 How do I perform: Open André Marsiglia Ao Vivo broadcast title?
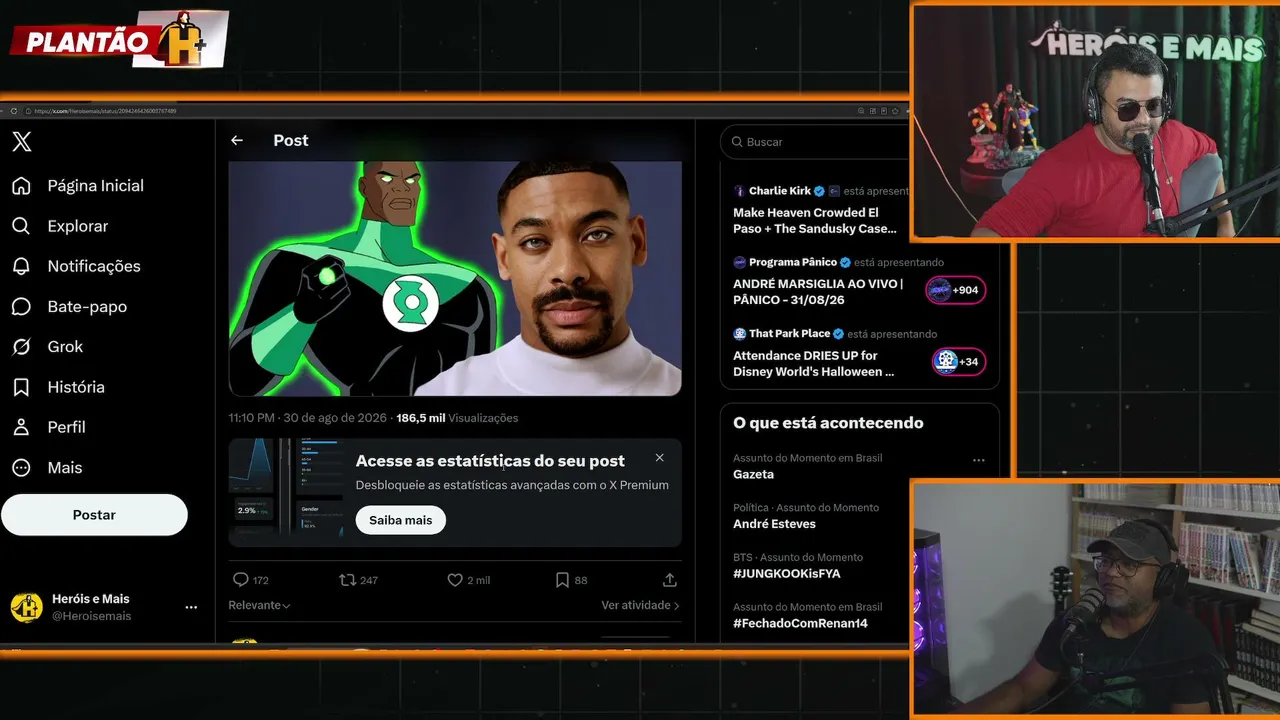(818, 292)
